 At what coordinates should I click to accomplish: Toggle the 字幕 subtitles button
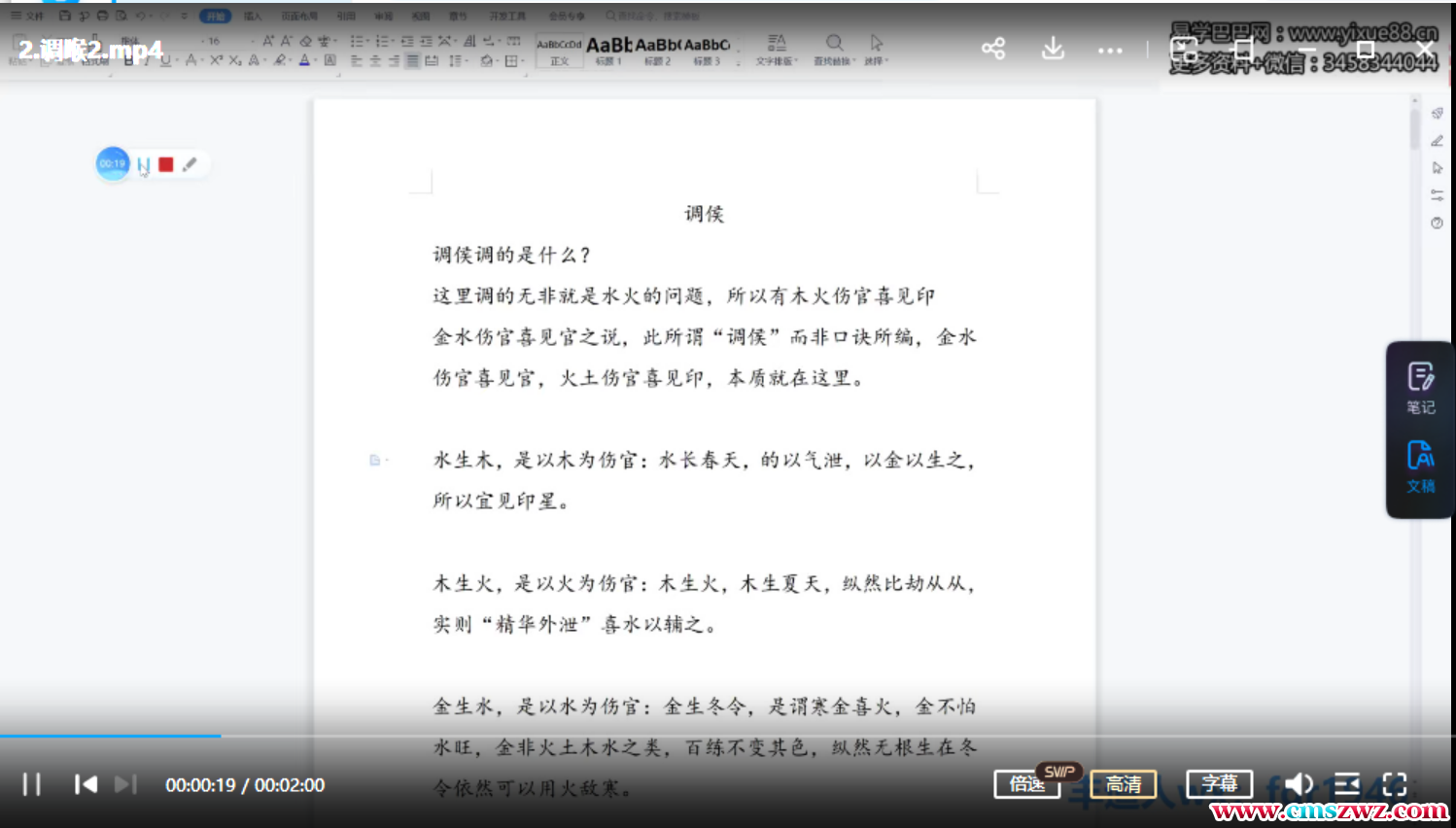[x=1219, y=784]
